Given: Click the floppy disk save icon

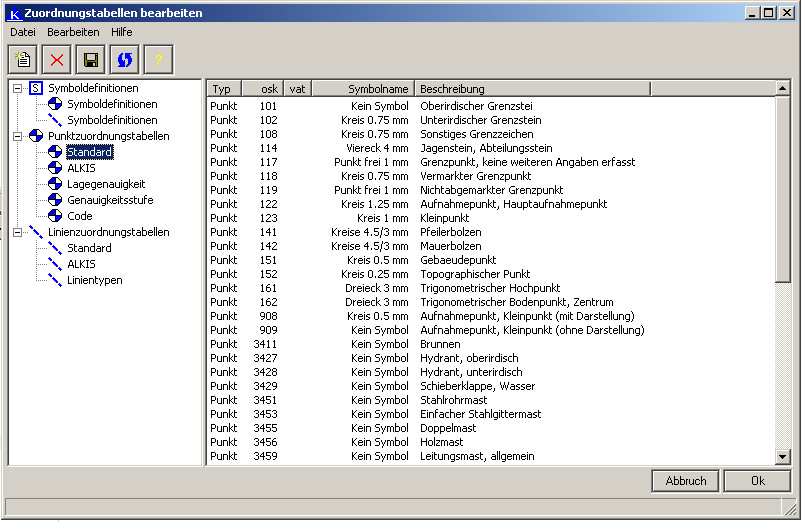Looking at the screenshot, I should pos(91,60).
